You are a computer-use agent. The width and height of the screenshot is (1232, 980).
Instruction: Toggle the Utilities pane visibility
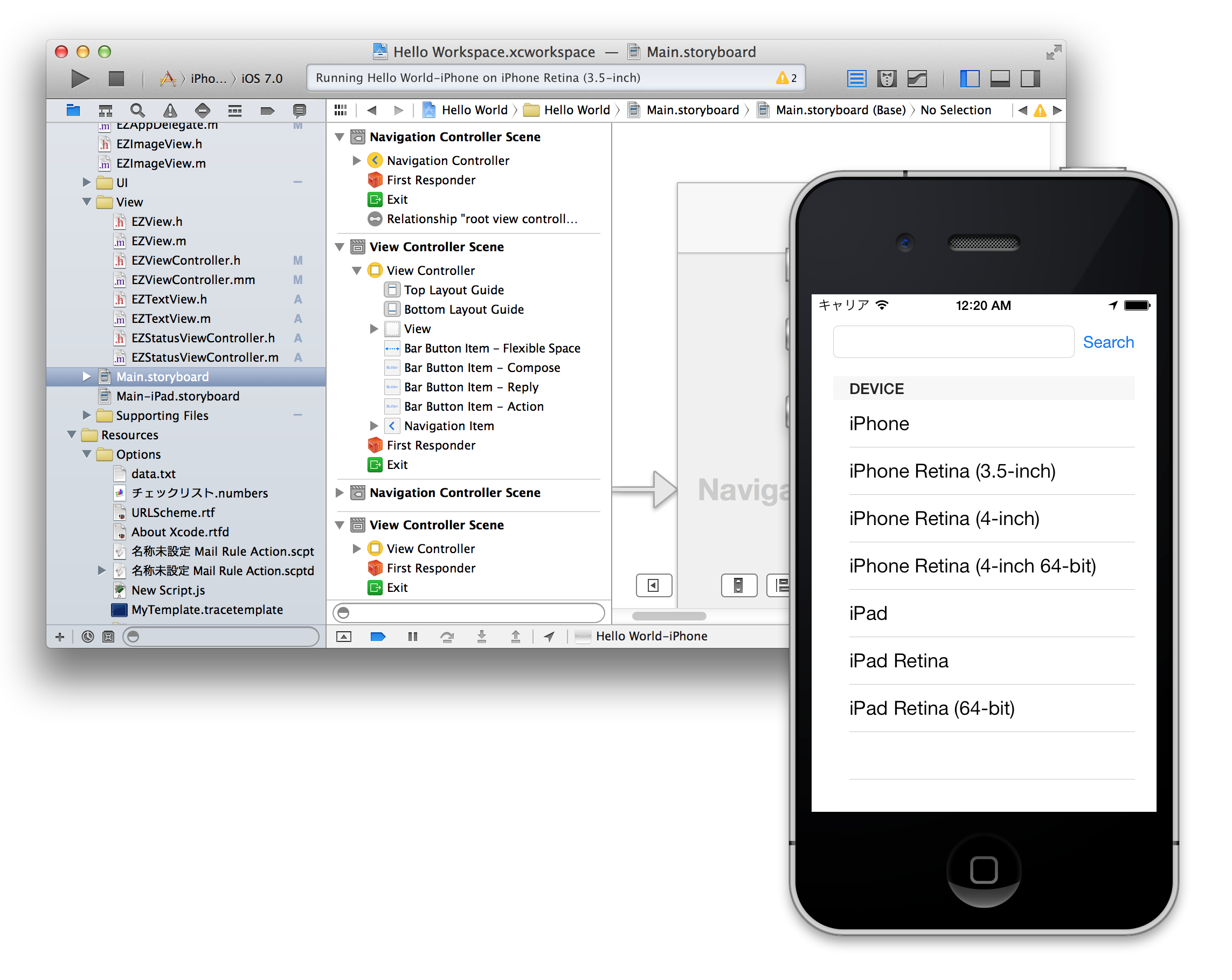point(1030,78)
